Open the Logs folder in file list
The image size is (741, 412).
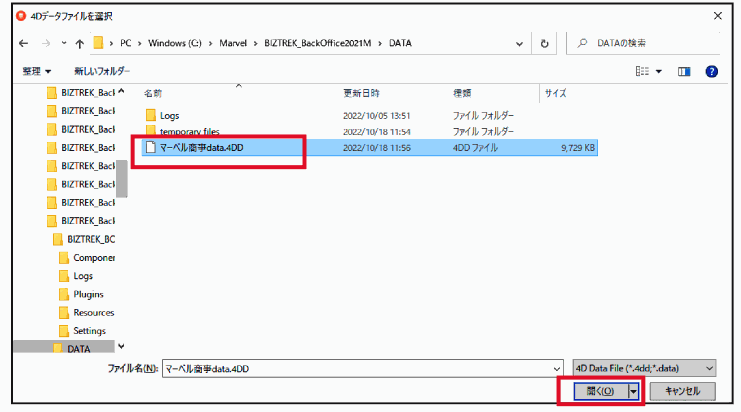coord(169,115)
